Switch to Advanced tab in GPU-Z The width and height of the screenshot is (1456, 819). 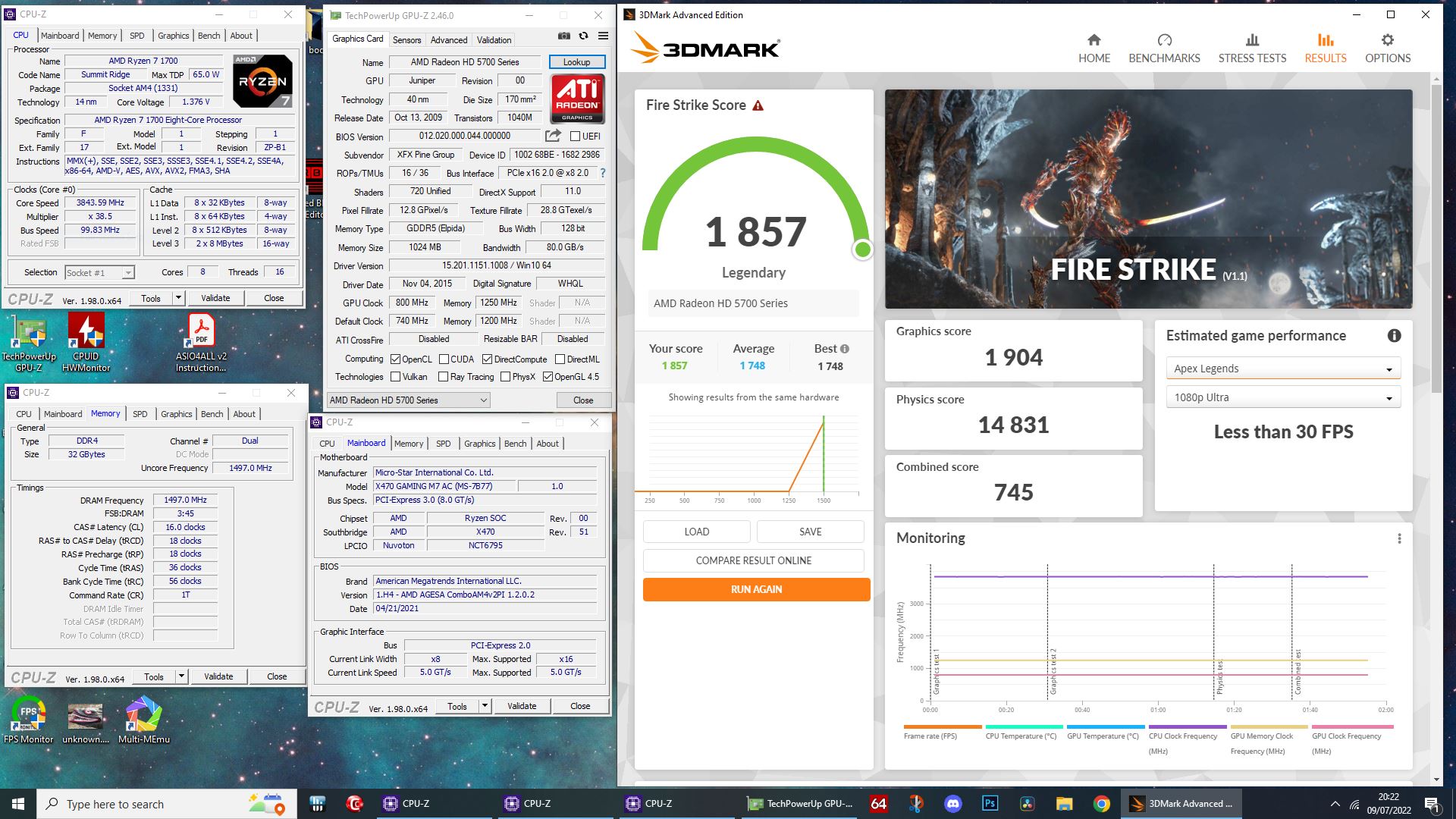[x=449, y=40]
